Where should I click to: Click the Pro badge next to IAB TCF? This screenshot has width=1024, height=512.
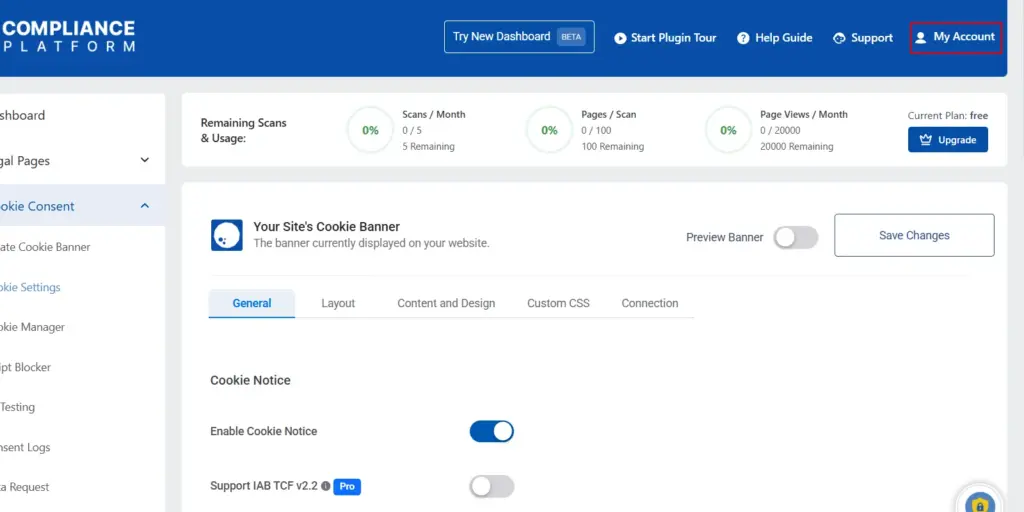tap(346, 486)
